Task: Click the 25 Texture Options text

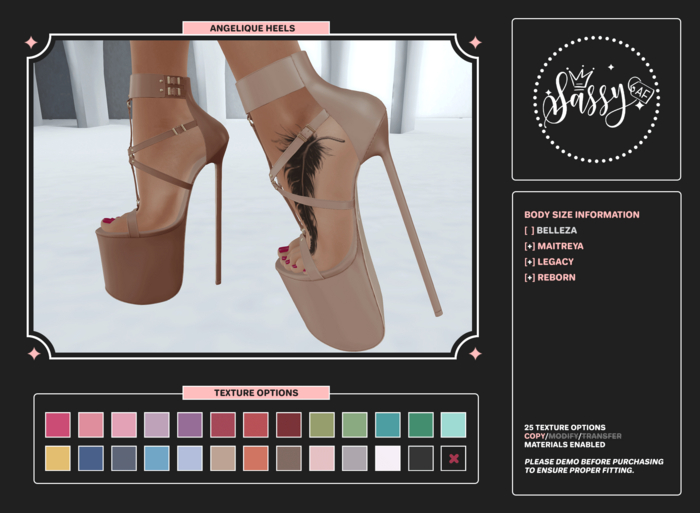Action: pyautogui.click(x=565, y=427)
